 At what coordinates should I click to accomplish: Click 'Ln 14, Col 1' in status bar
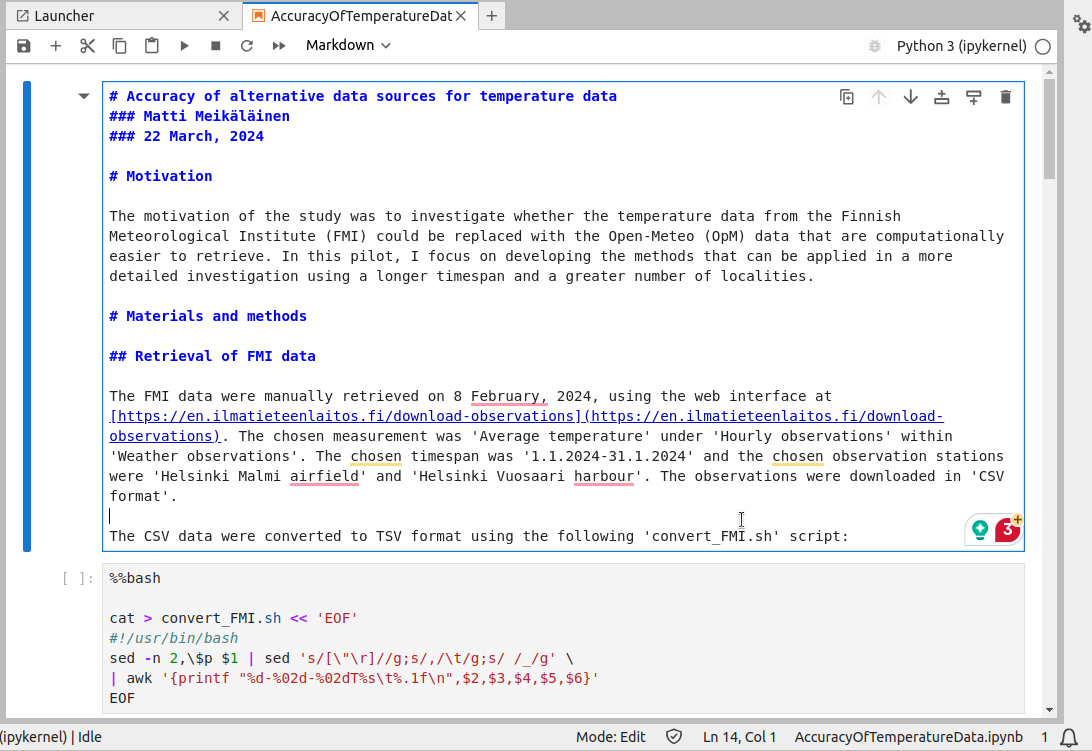[740, 737]
